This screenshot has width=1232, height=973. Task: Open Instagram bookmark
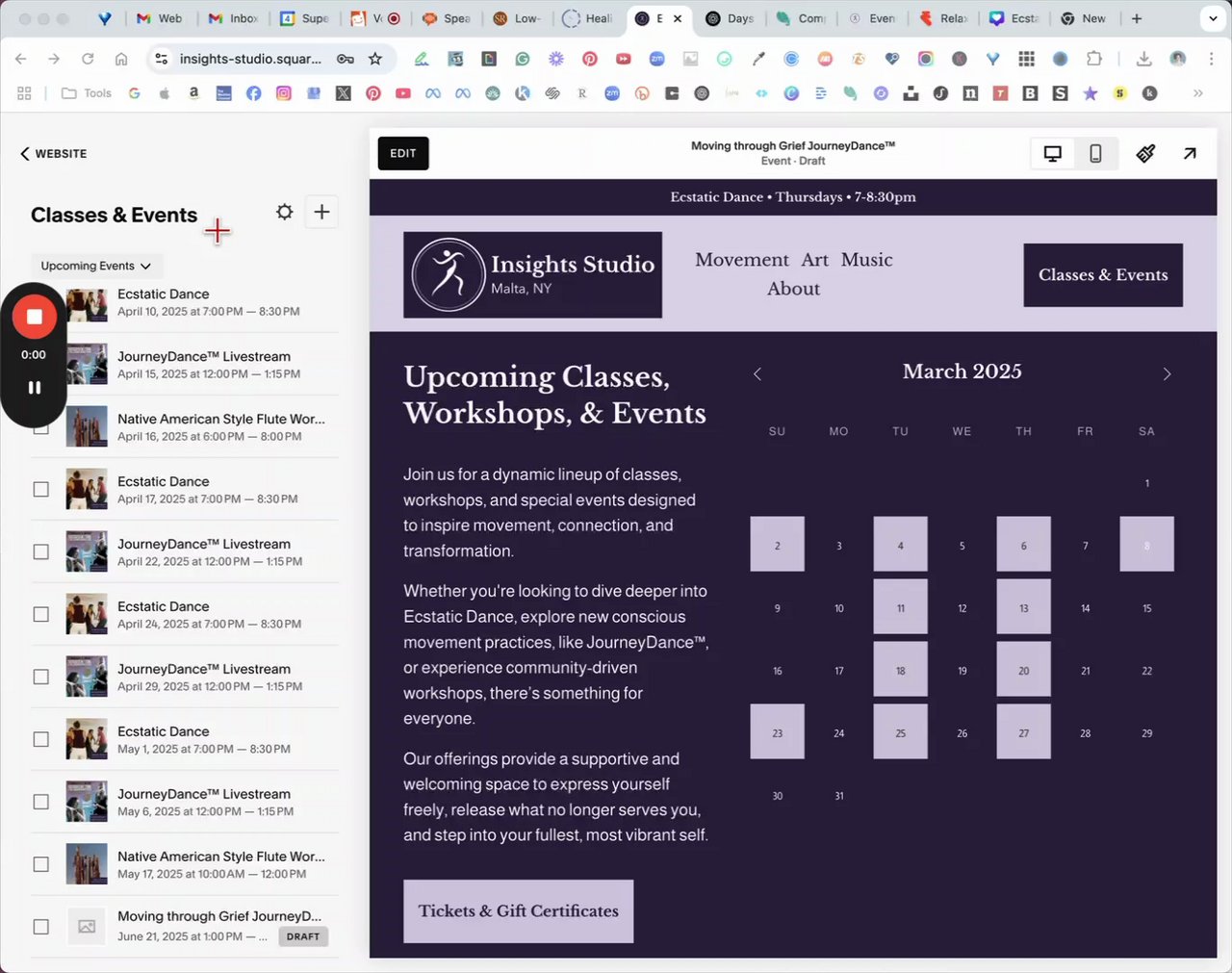tap(284, 93)
